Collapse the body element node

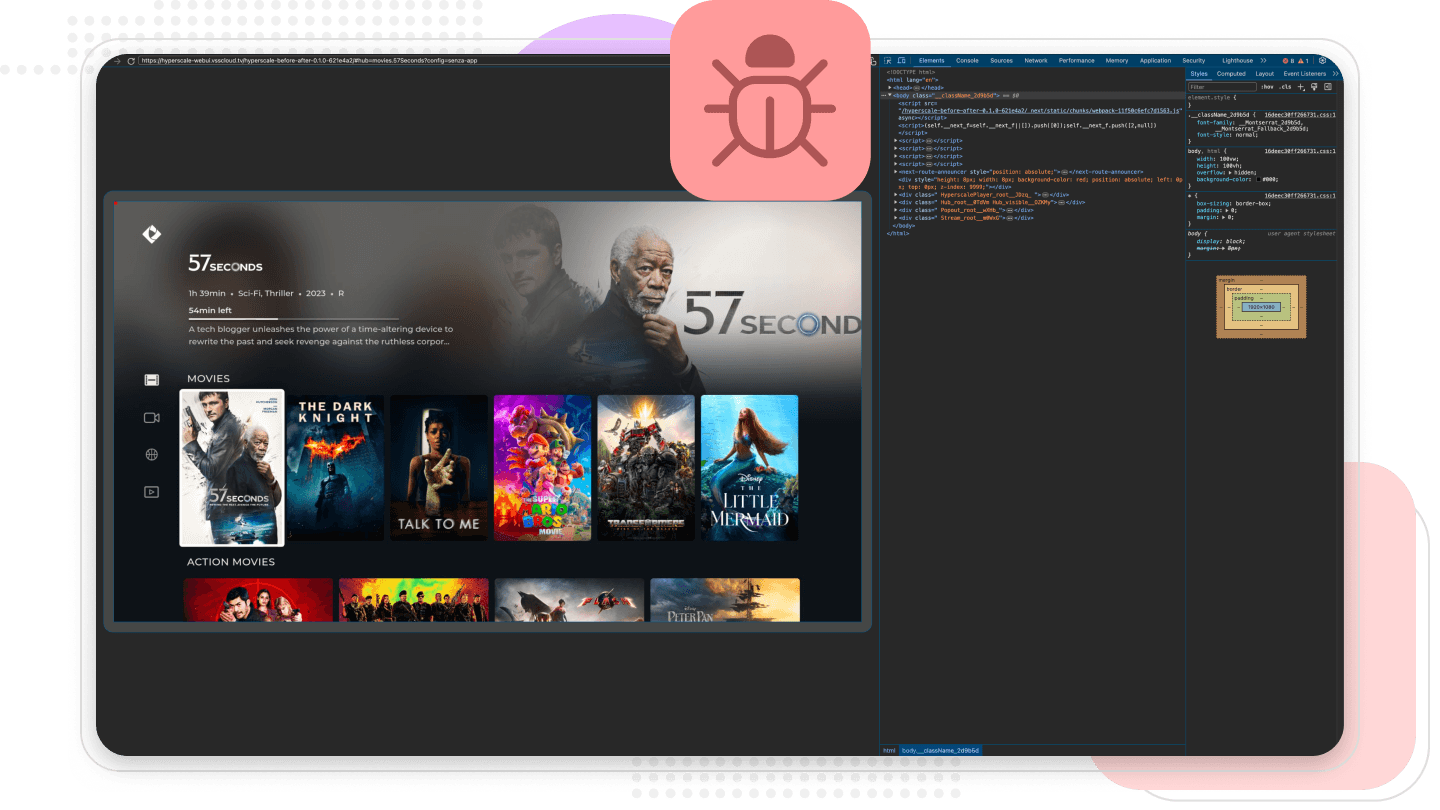tap(890, 95)
